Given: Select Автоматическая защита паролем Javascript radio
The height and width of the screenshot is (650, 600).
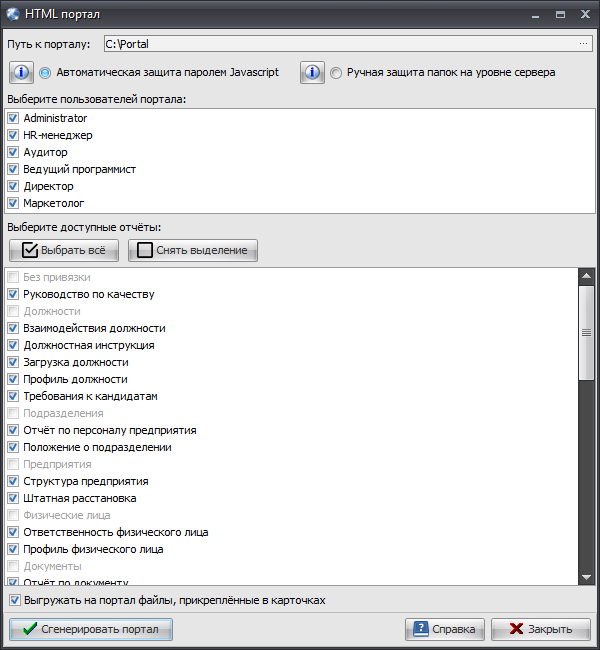Looking at the screenshot, I should 45,73.
